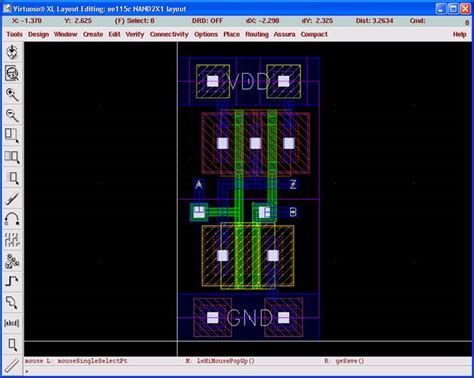Select the A pin label in the layout

pyautogui.click(x=198, y=184)
